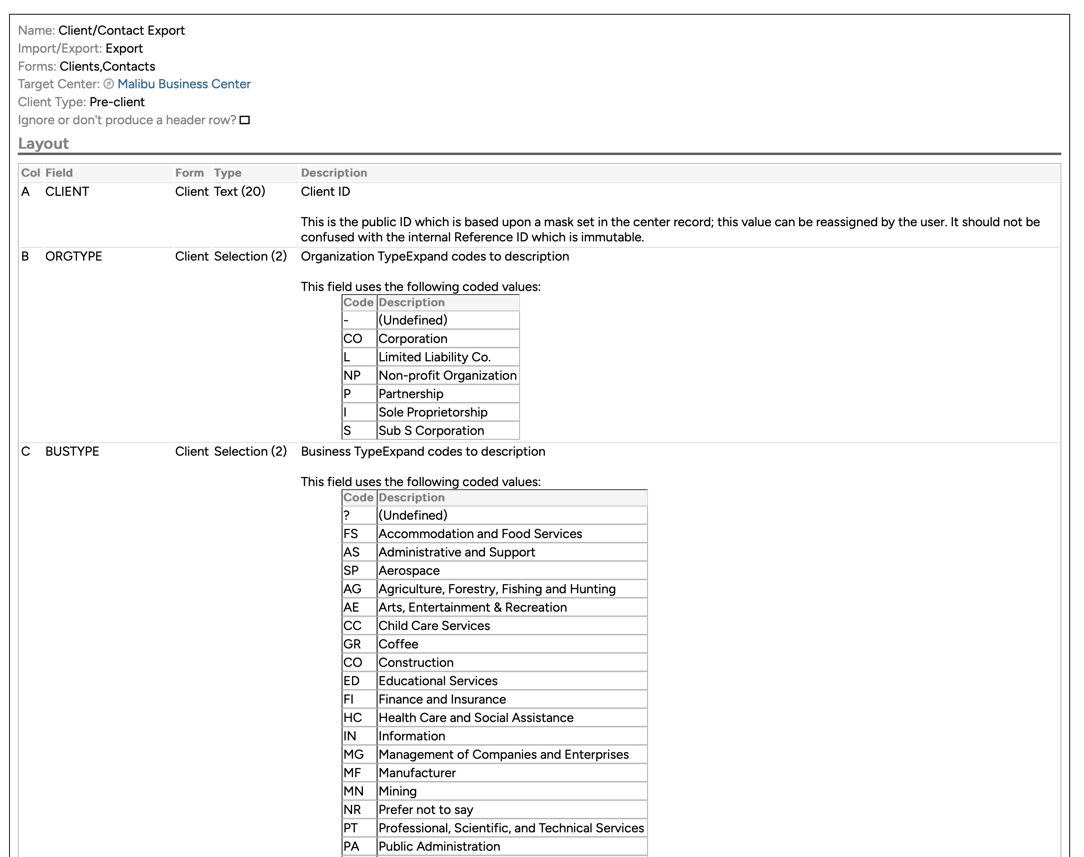This screenshot has width=1084, height=857.
Task: Select the ORGTYPE field cell
Action: [73, 256]
